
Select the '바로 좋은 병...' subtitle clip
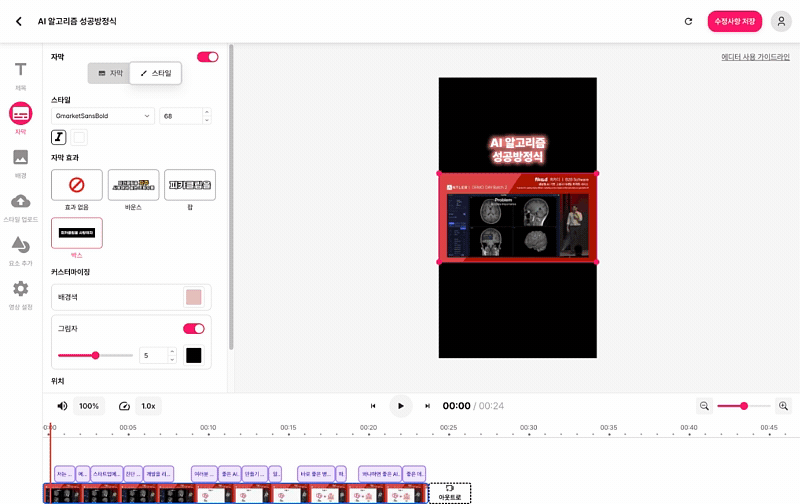316,474
